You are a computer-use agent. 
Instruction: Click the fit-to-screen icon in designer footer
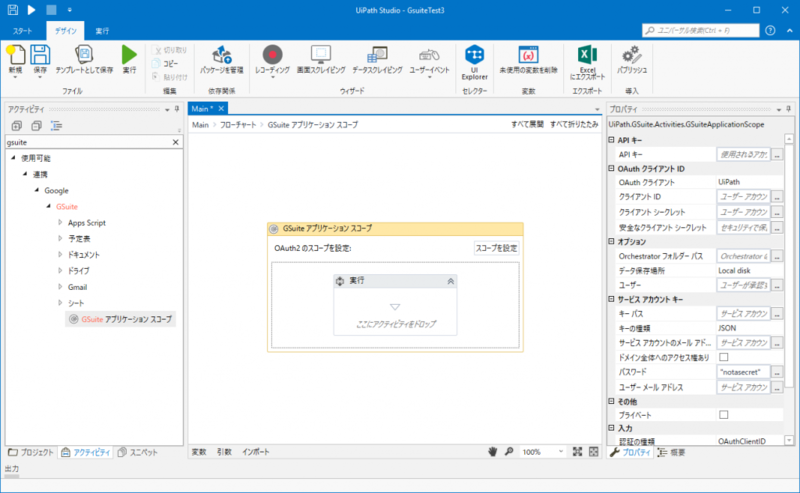click(577, 452)
